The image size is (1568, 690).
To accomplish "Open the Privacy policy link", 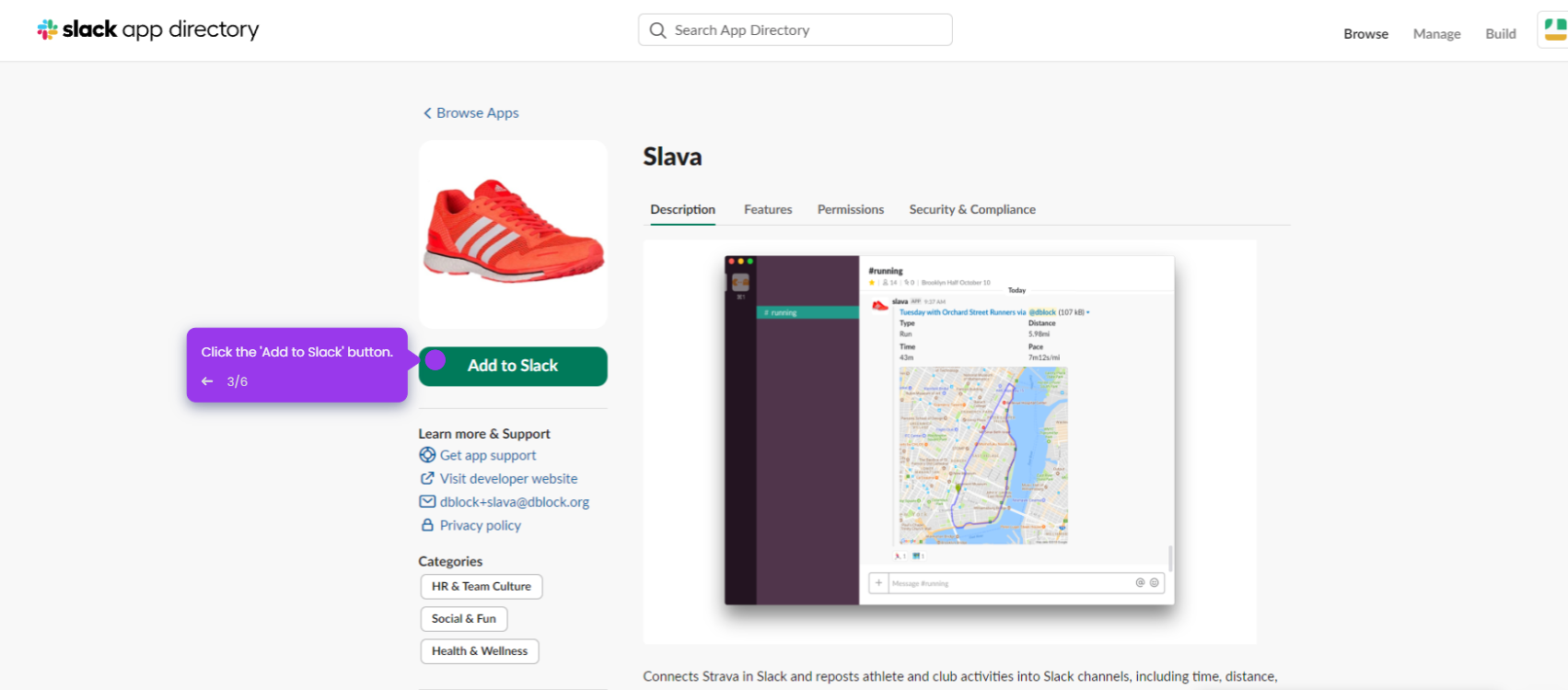I will coord(481,525).
